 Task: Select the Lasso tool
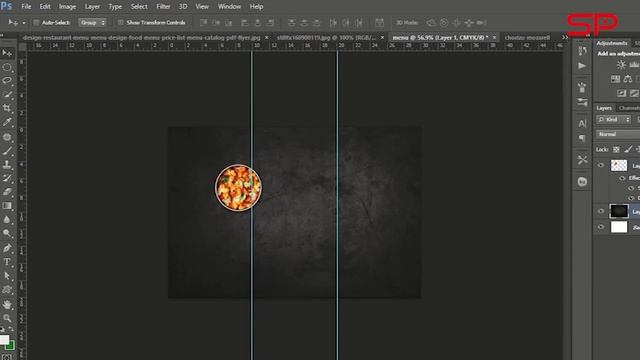pos(7,81)
